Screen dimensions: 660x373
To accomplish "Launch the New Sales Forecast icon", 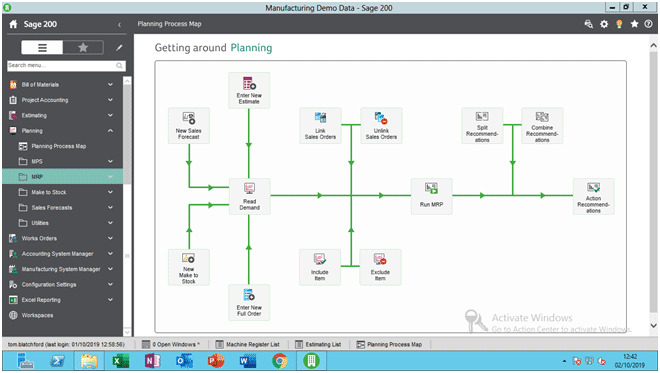I will coord(189,125).
